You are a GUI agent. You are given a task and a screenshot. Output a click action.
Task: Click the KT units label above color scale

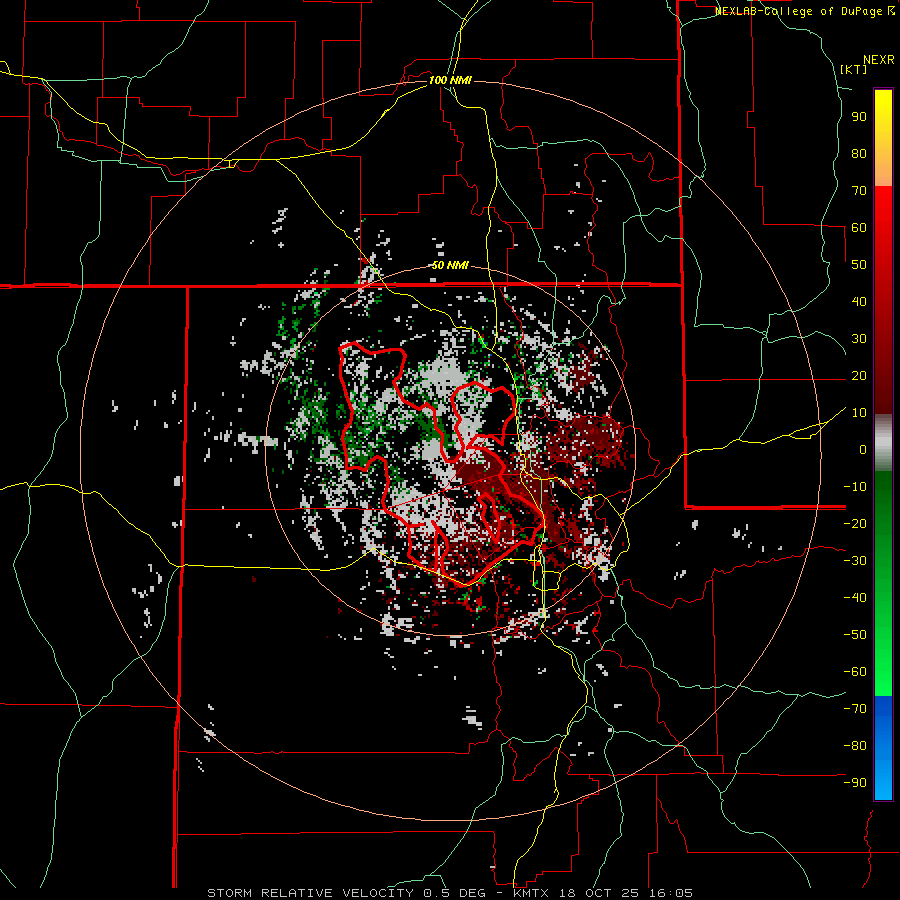click(x=854, y=69)
